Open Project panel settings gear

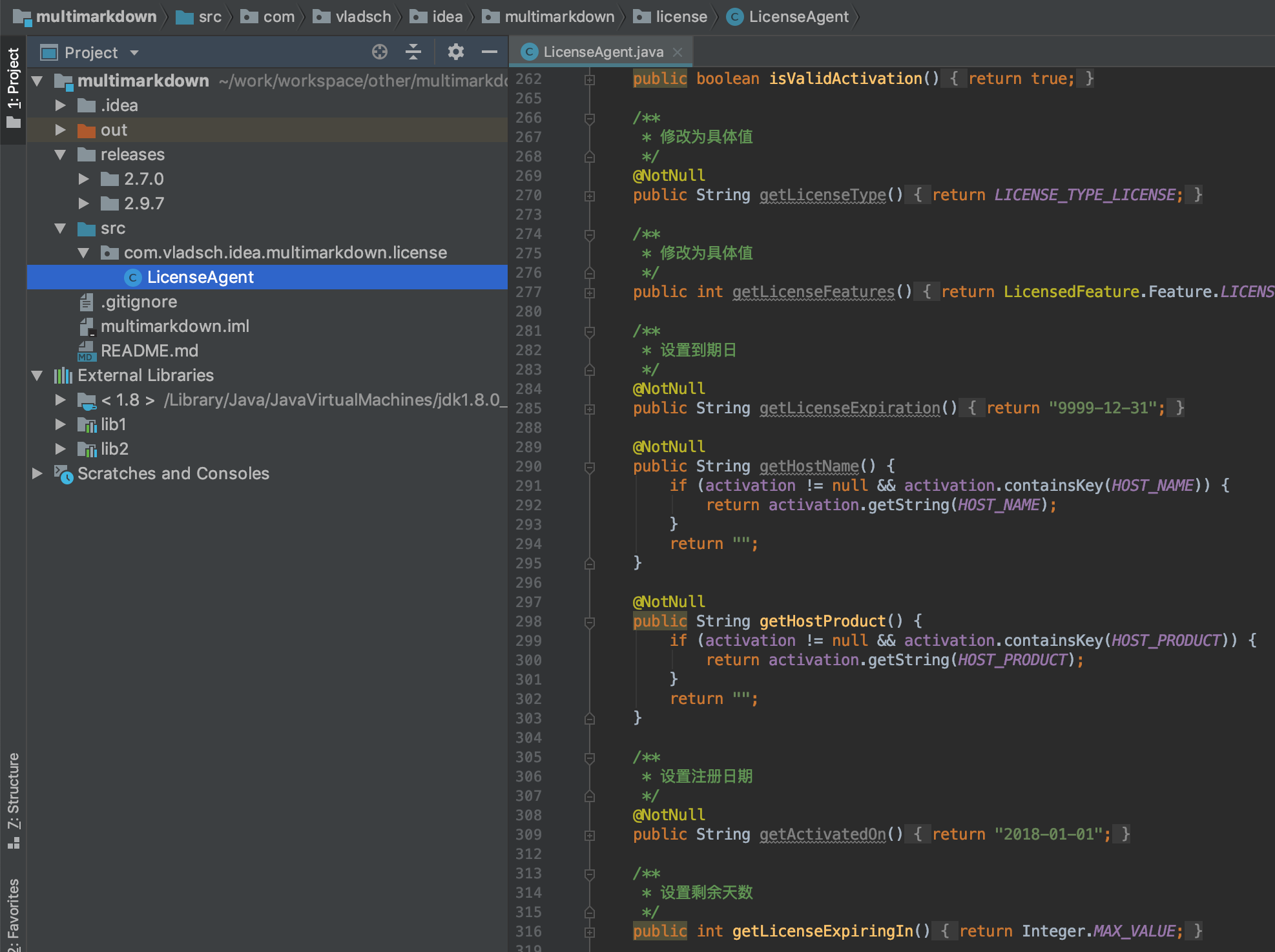456,52
